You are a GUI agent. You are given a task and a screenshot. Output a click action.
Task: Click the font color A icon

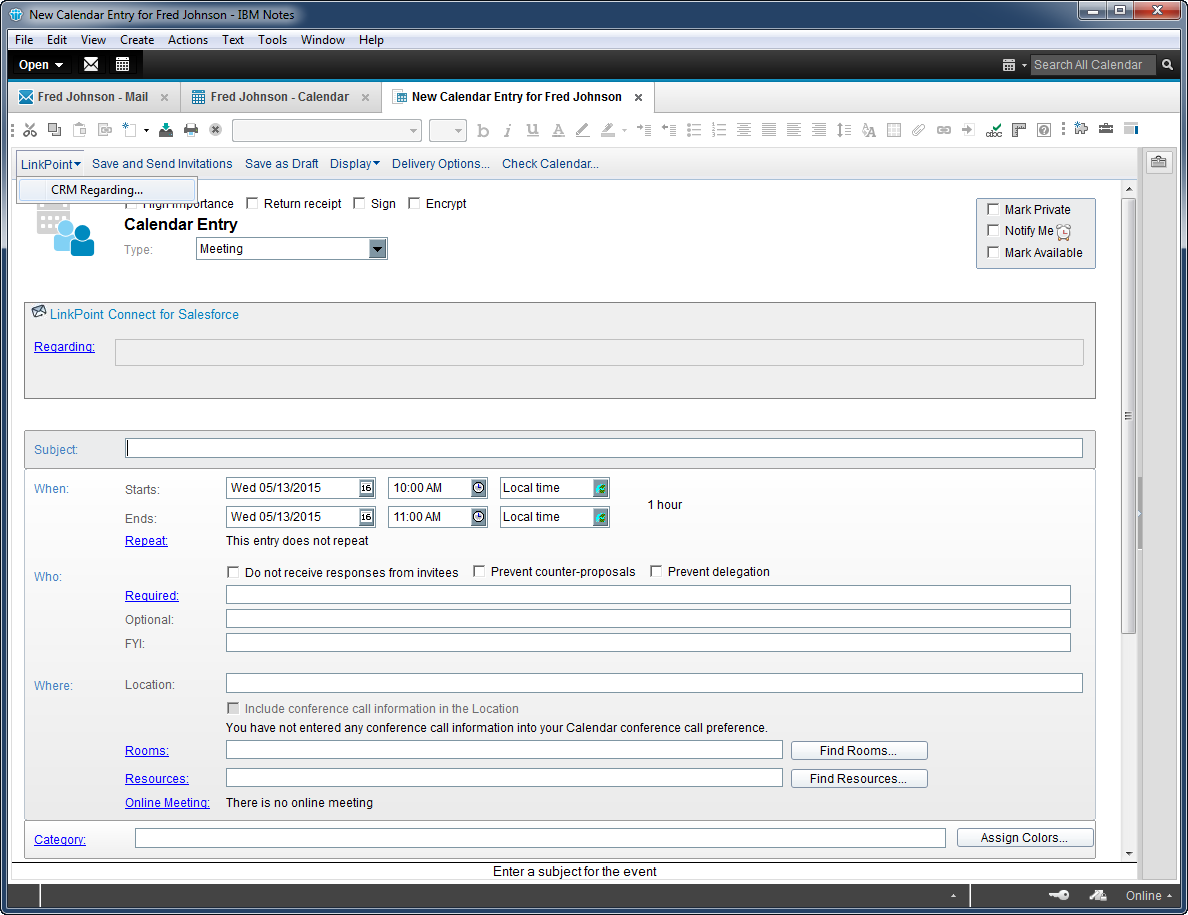pyautogui.click(x=558, y=130)
